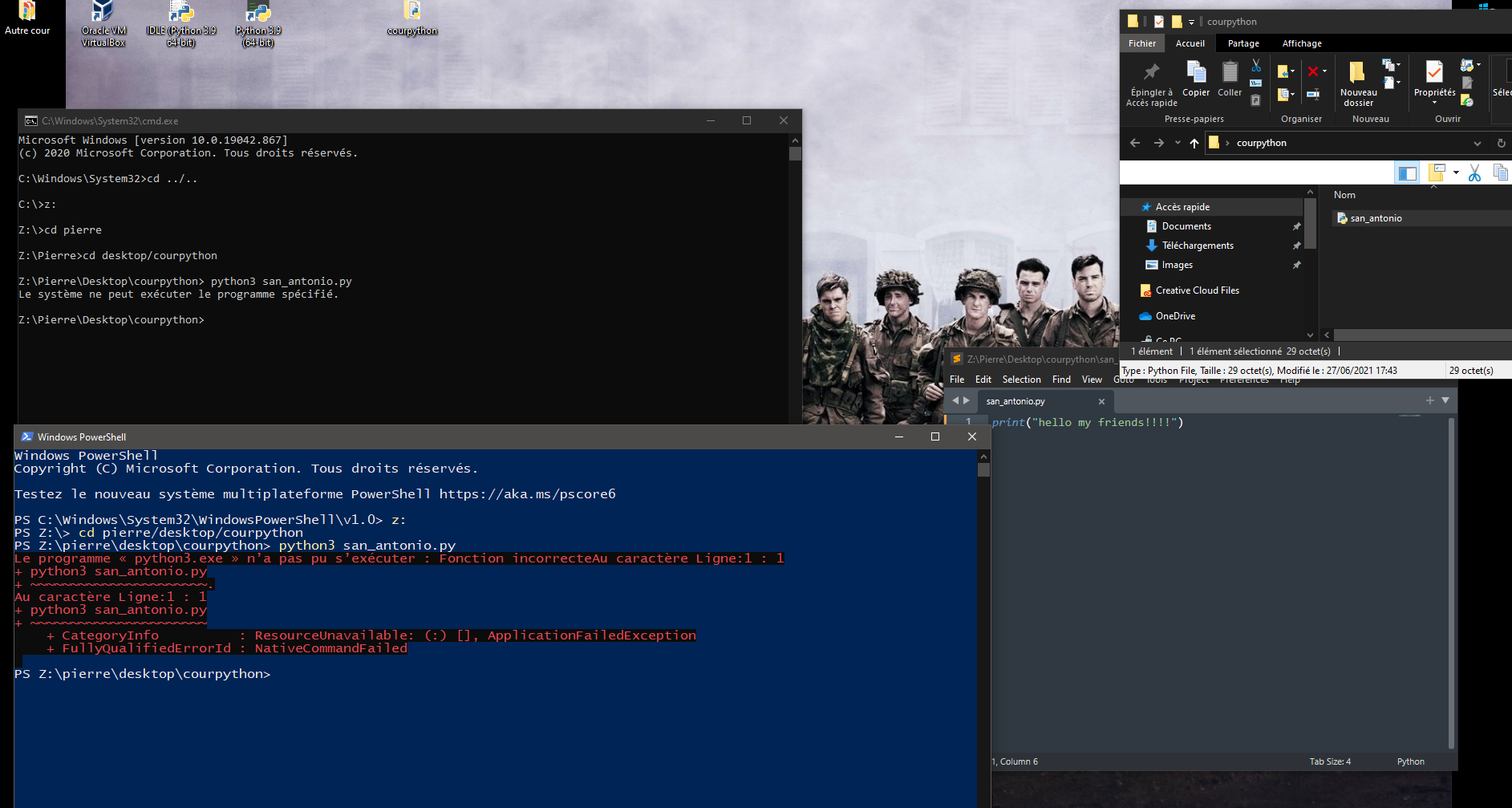The height and width of the screenshot is (808, 1512).
Task: Click the Explorer up-arrow navigation button
Action: click(1194, 143)
